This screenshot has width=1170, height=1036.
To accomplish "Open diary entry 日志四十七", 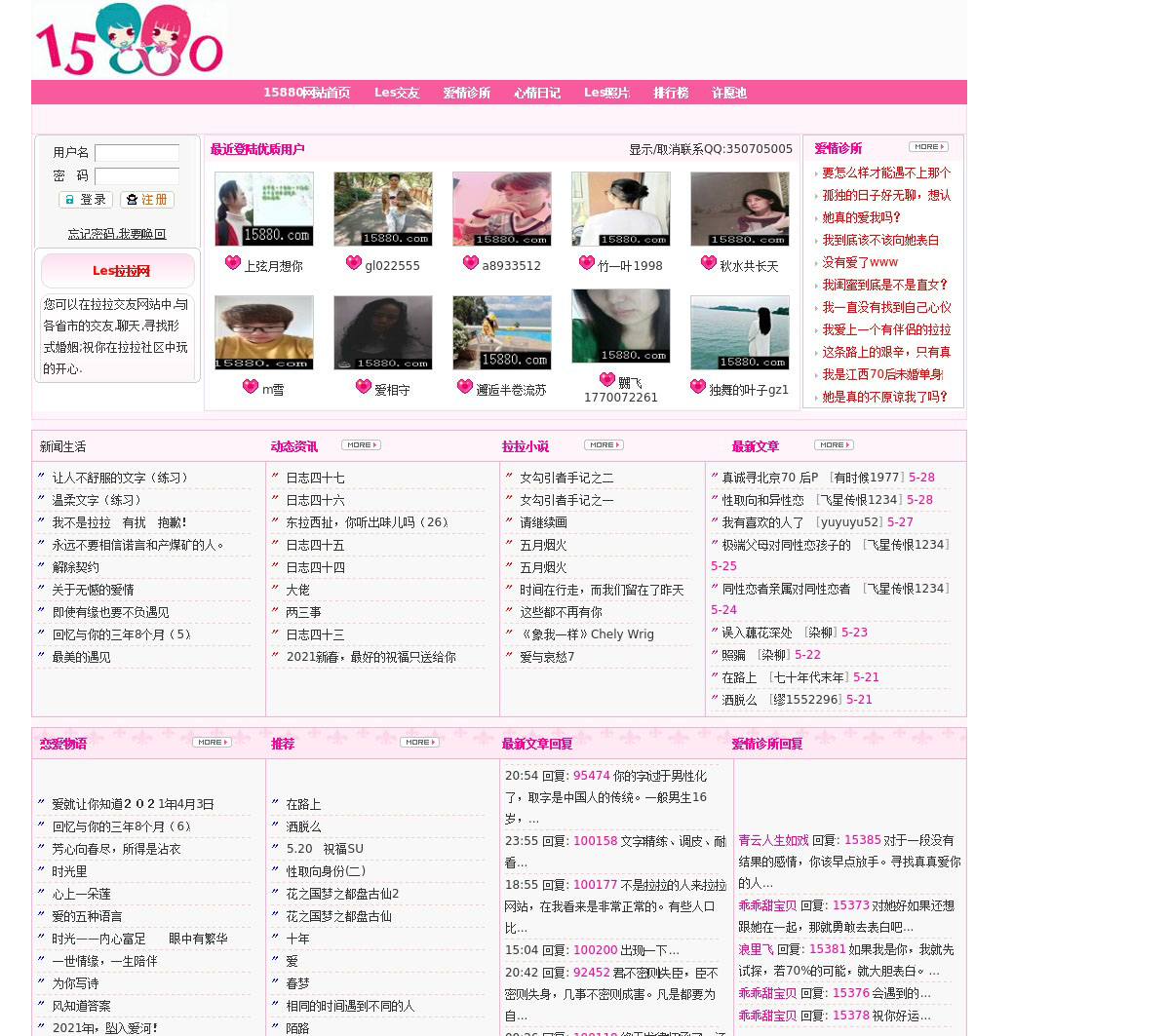I will tap(315, 478).
